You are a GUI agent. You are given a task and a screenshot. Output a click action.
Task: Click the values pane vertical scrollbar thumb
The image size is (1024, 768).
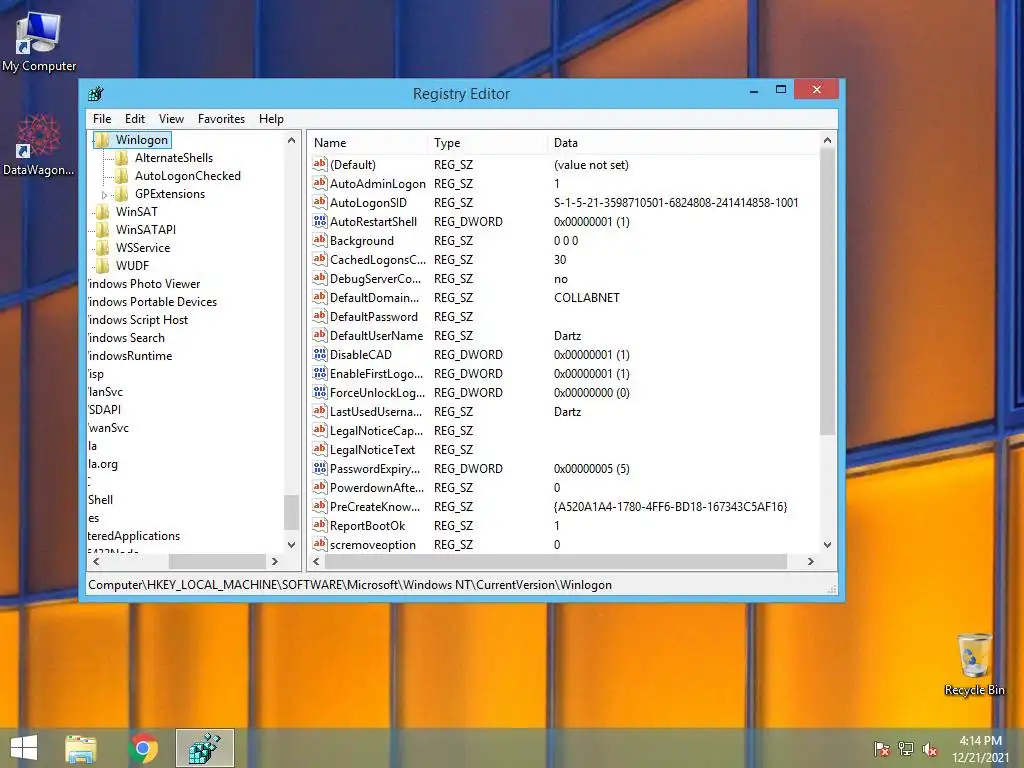click(827, 291)
